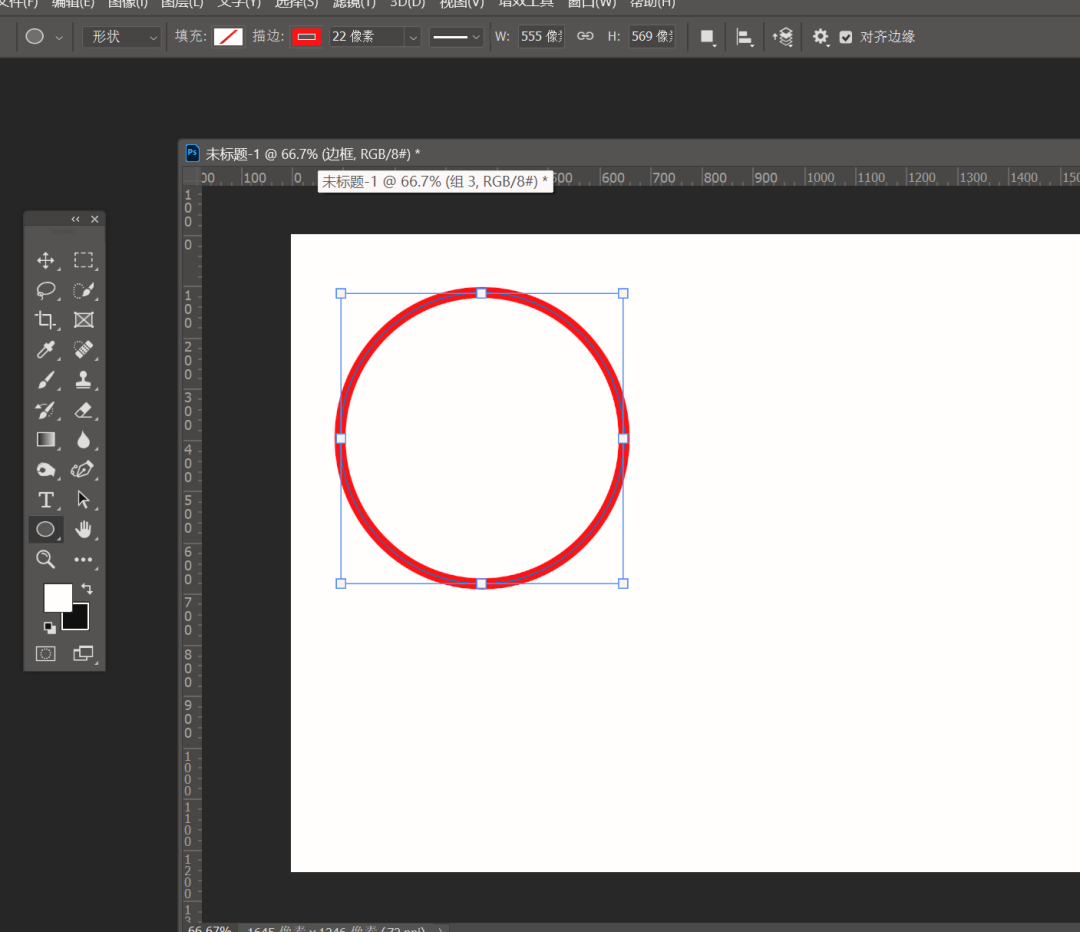1080x932 pixels.
Task: Click the top-center handle of the ellipse
Action: [x=481, y=293]
